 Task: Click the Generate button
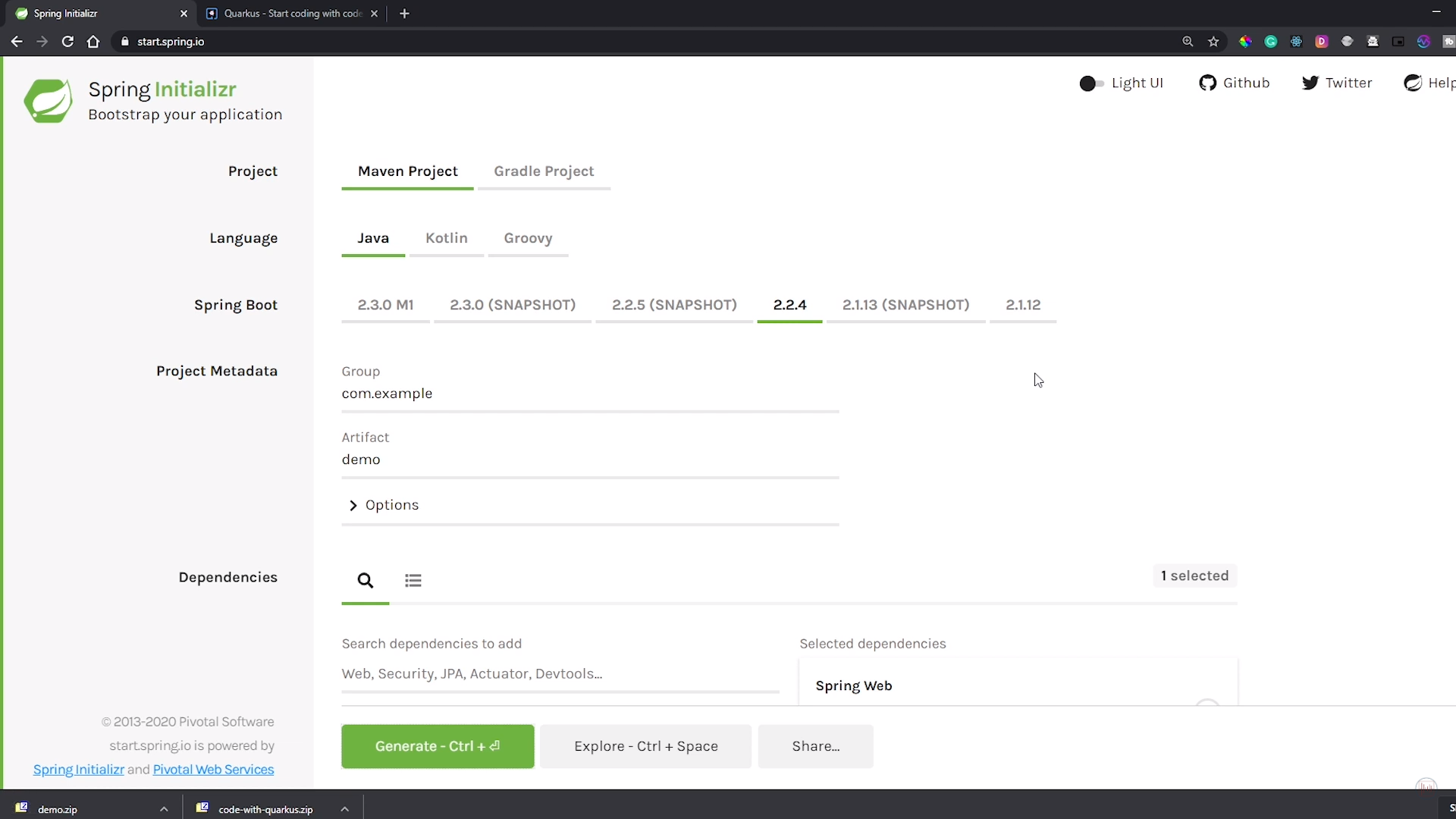click(x=438, y=746)
